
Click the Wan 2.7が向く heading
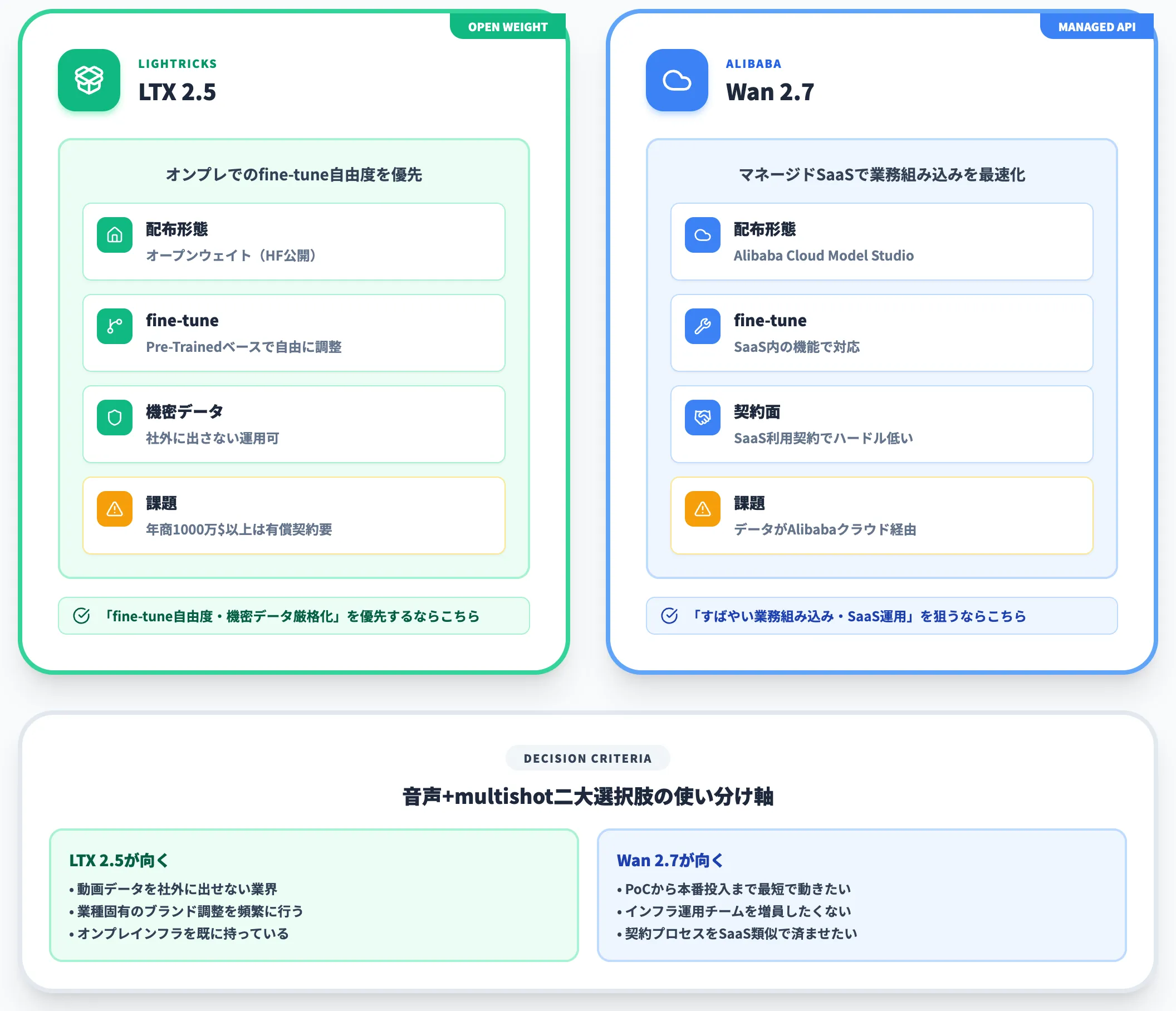coord(670,860)
